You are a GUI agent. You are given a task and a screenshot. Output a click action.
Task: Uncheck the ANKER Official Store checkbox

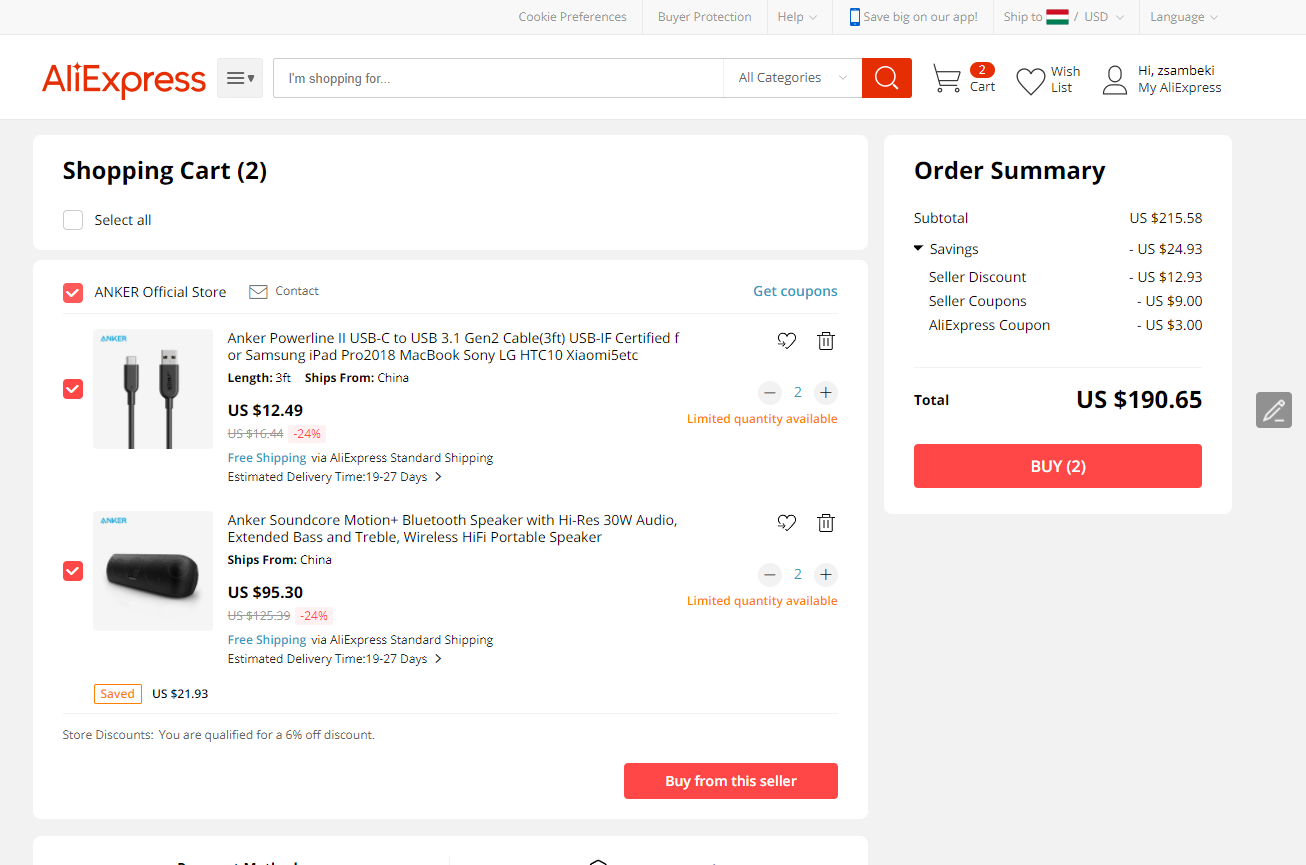[73, 292]
